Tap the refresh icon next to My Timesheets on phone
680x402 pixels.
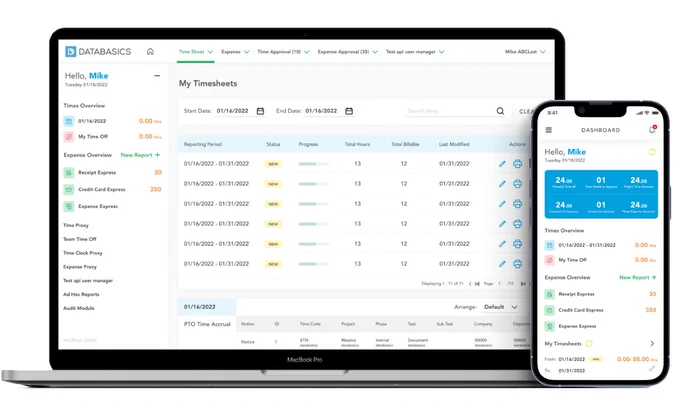coord(588,343)
